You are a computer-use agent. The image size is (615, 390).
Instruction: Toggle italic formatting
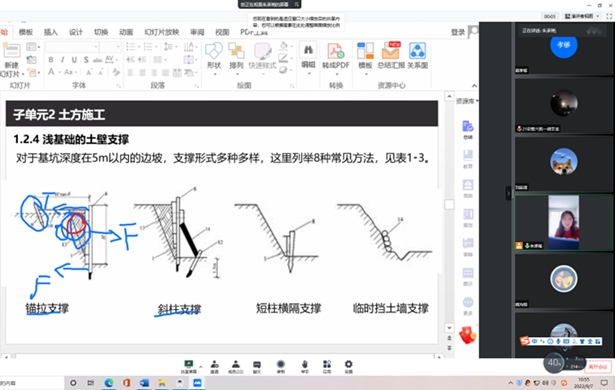[62, 60]
